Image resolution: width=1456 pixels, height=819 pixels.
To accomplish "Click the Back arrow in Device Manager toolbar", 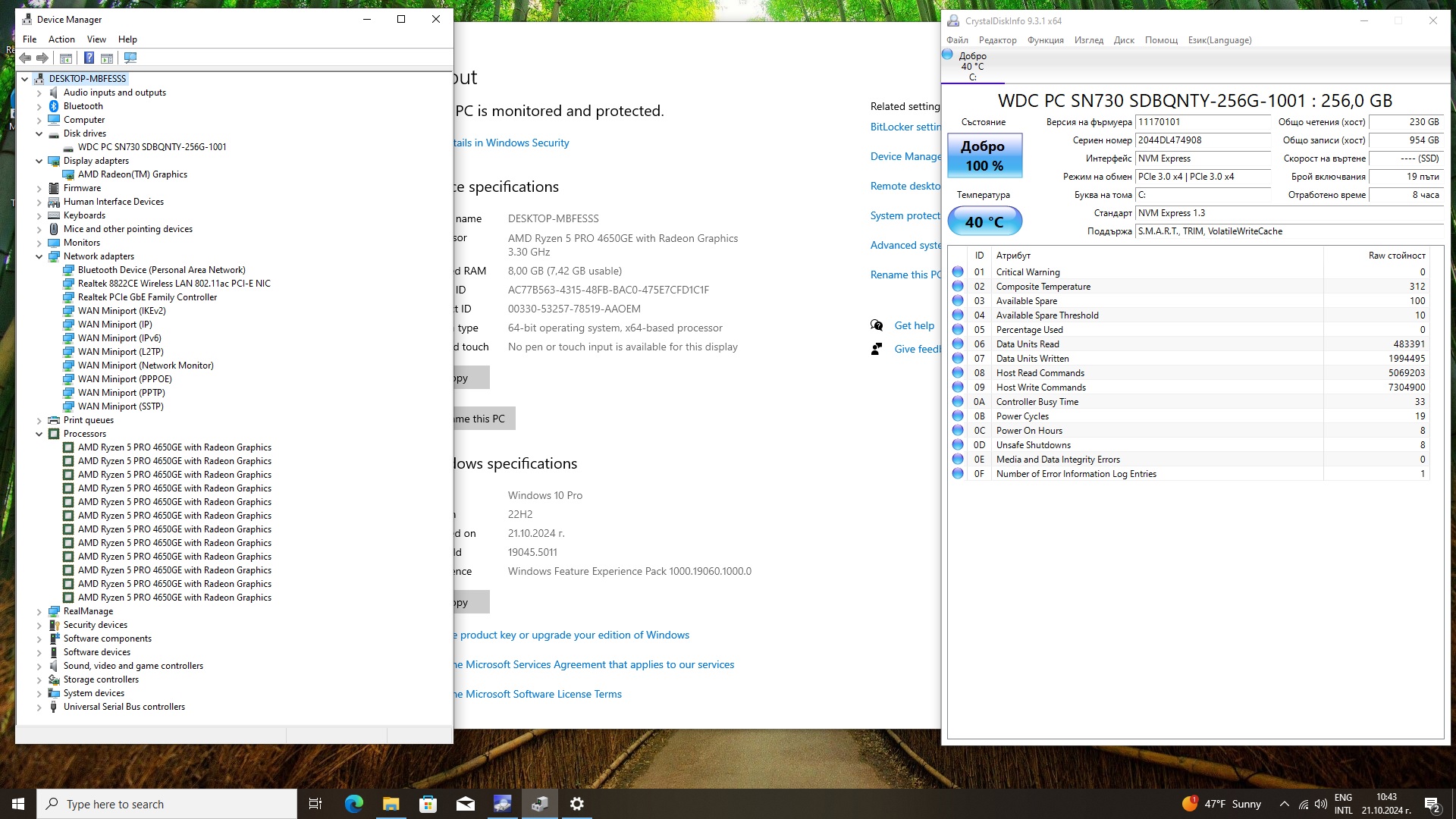I will coord(25,58).
